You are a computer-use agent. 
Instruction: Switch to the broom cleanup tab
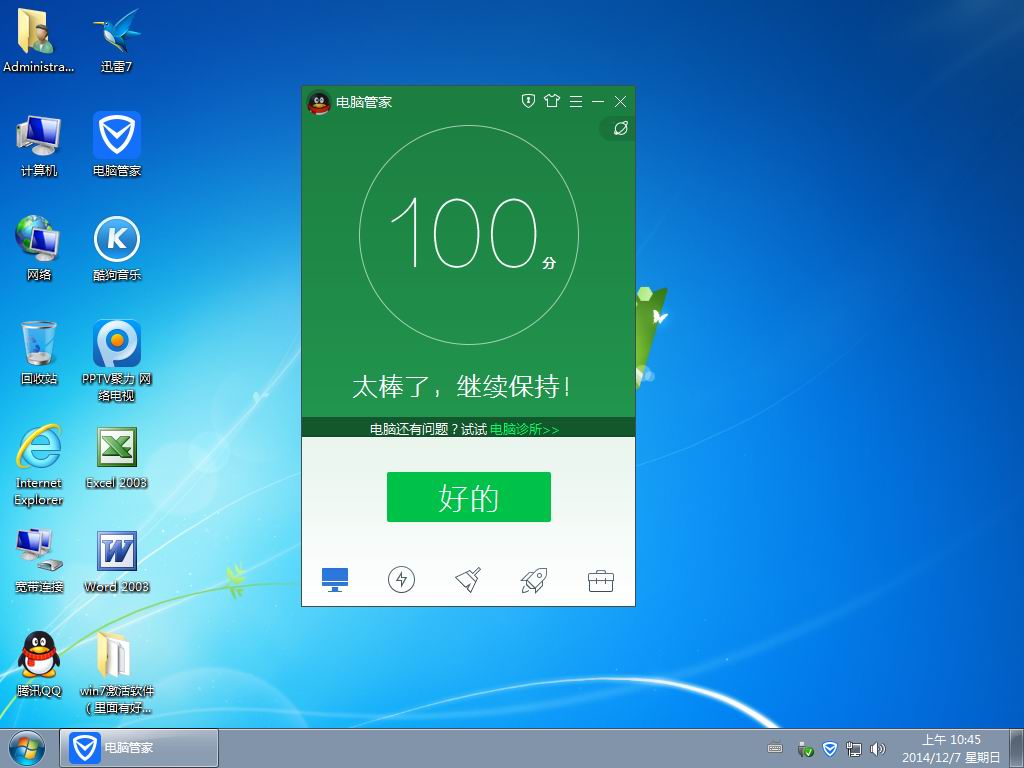(x=468, y=579)
